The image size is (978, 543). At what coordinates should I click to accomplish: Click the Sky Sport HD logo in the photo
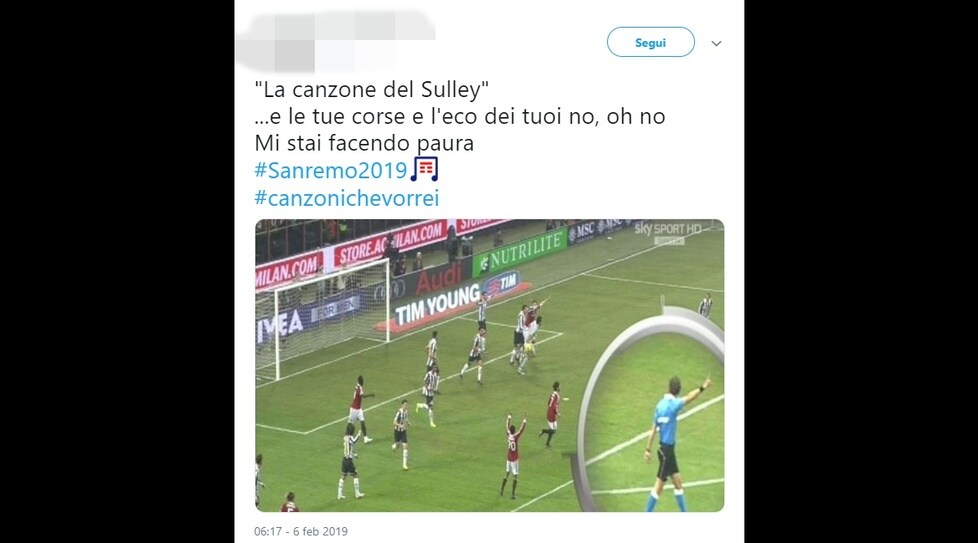tap(668, 231)
